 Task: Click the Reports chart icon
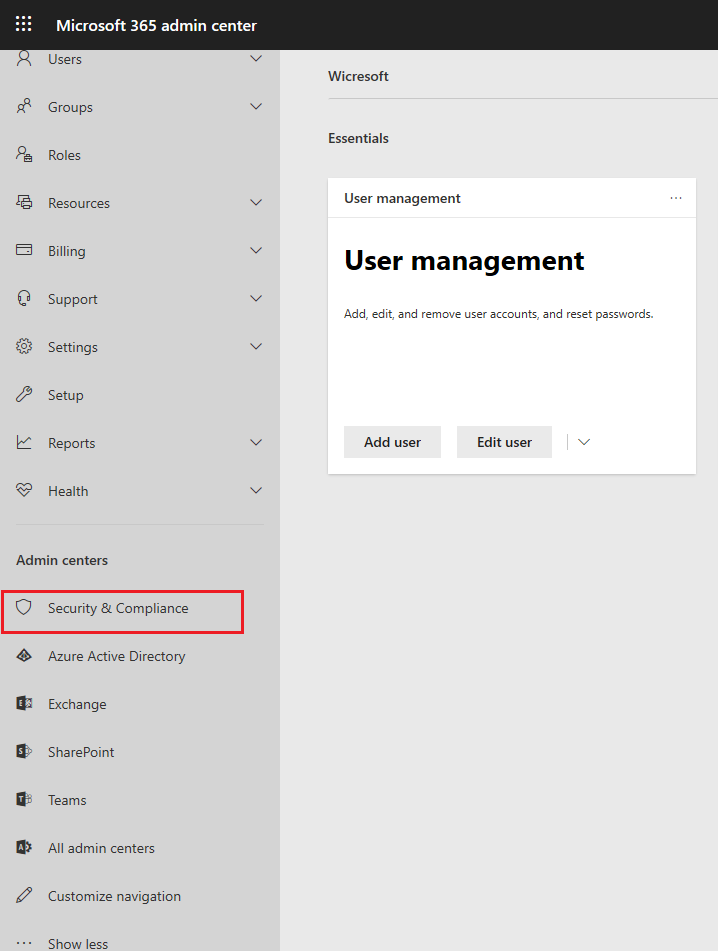tap(24, 442)
